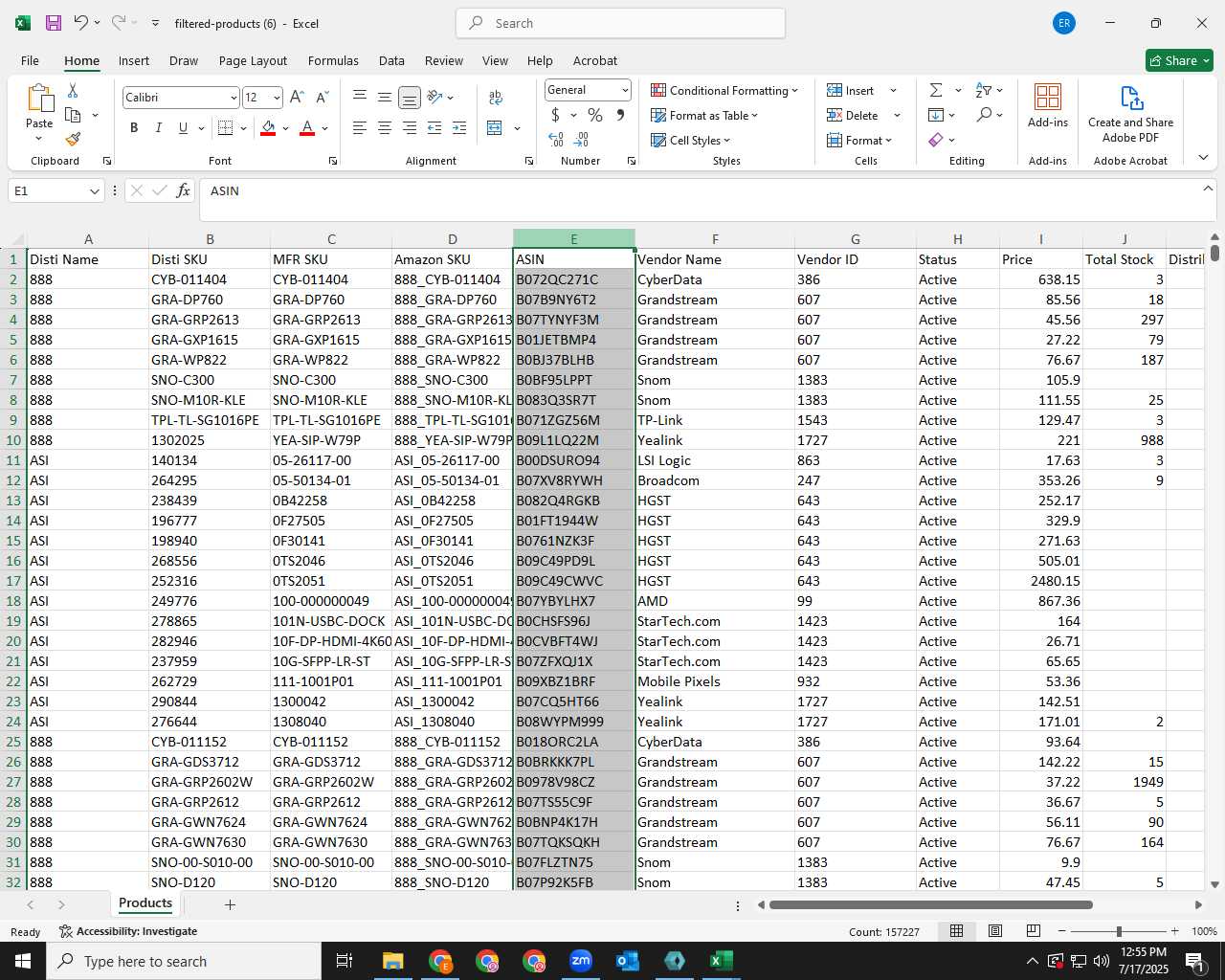This screenshot has height=980, width=1225.
Task: Click Increase Decimal icon
Action: (x=556, y=140)
